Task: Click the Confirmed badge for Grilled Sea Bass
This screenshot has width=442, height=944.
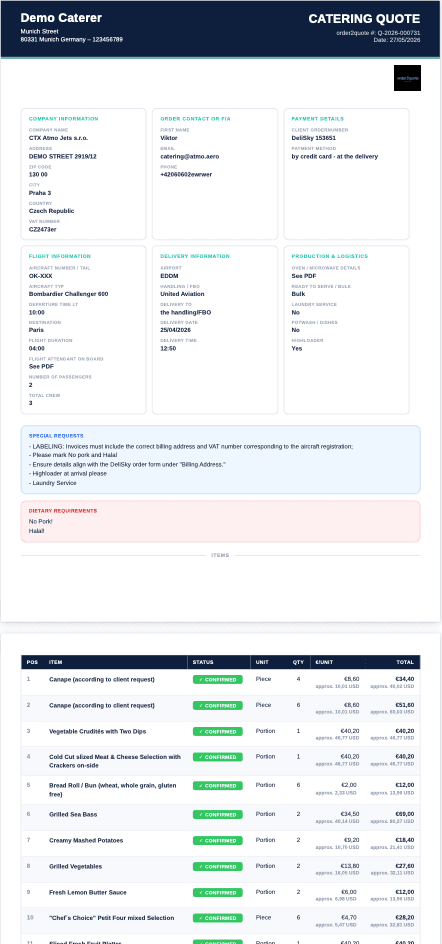Action: [217, 815]
